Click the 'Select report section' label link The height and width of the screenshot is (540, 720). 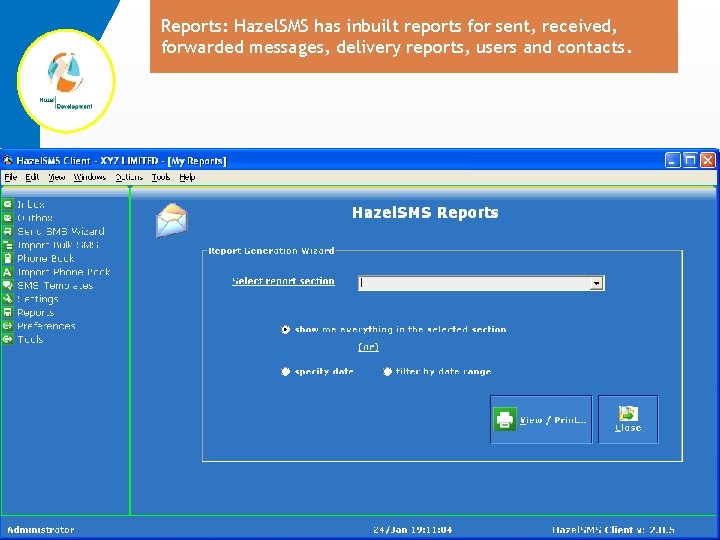283,281
